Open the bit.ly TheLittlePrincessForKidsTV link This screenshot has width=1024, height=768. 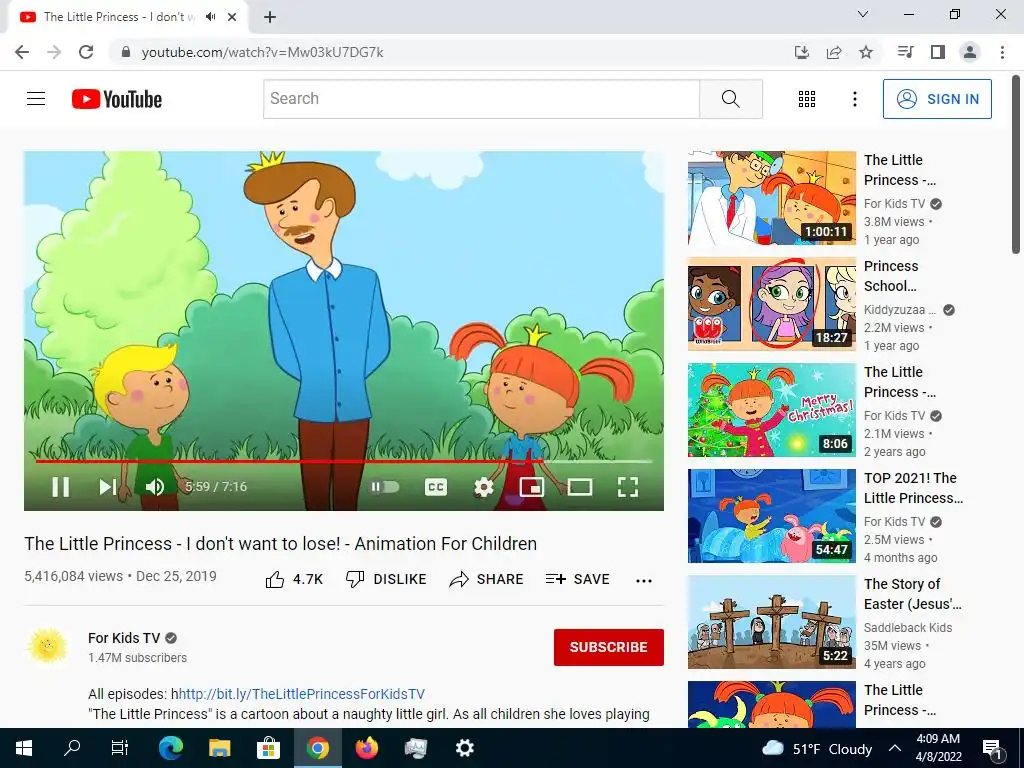point(302,694)
